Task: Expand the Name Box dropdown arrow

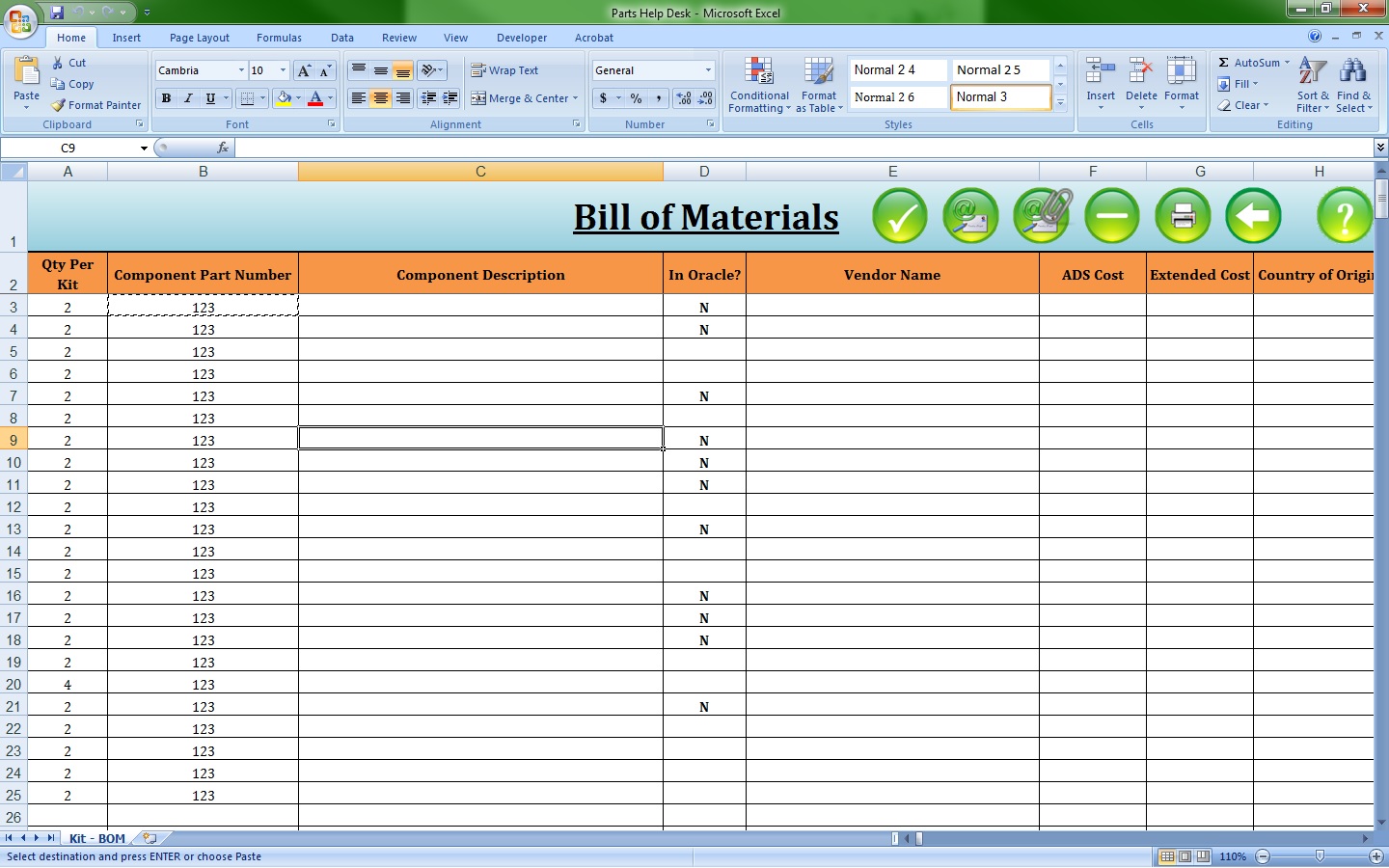Action: 144,149
